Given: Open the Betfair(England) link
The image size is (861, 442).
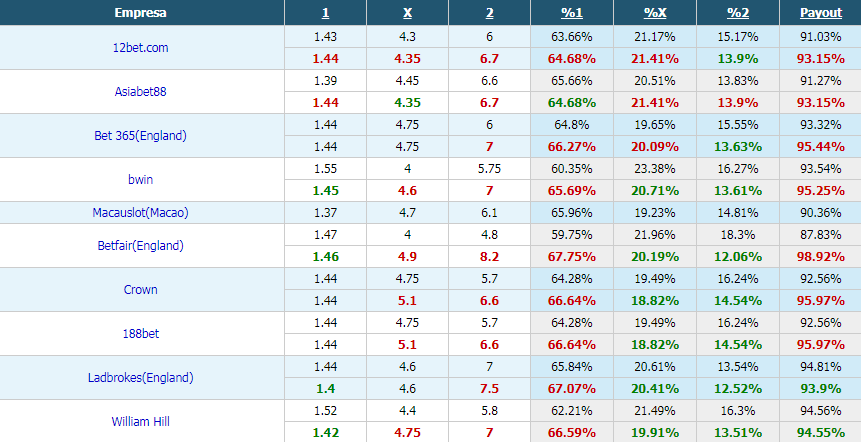Looking at the screenshot, I should (x=141, y=245).
